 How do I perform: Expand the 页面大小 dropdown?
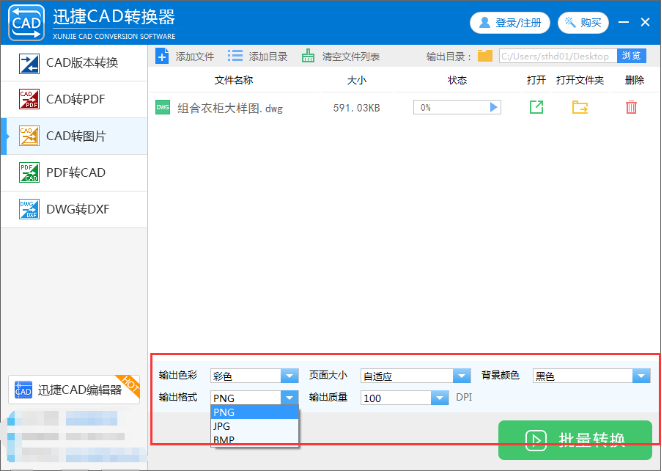coord(461,376)
